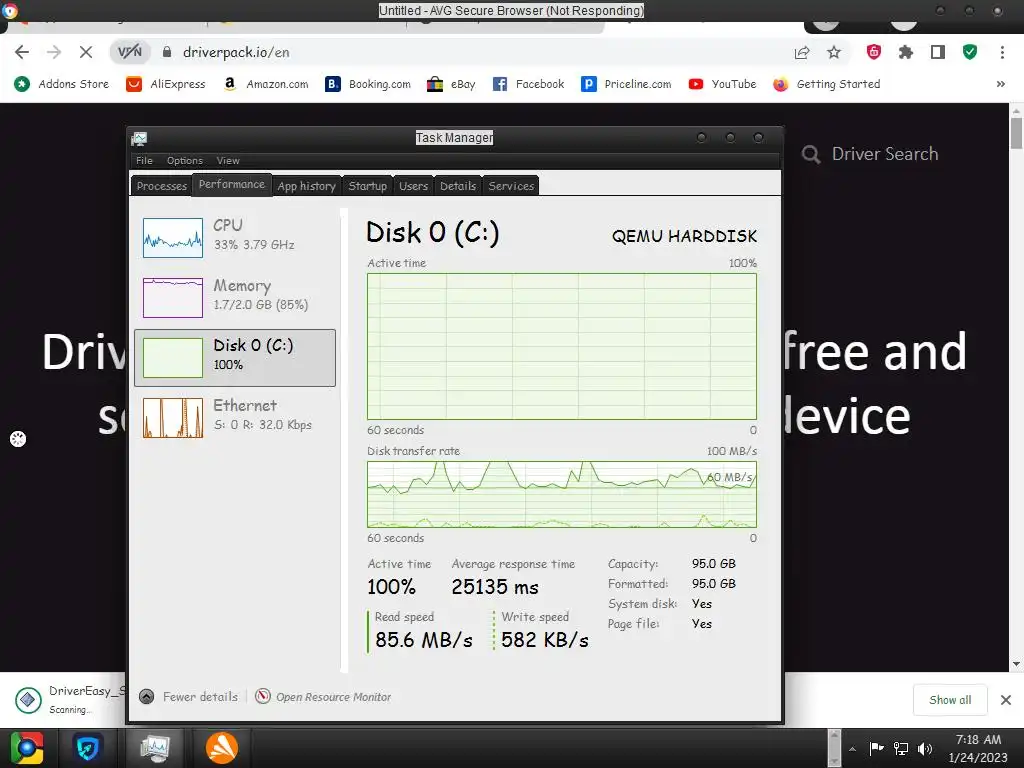Open the Addons Store bookmark
Screen dimensions: 1024x768
(62, 84)
